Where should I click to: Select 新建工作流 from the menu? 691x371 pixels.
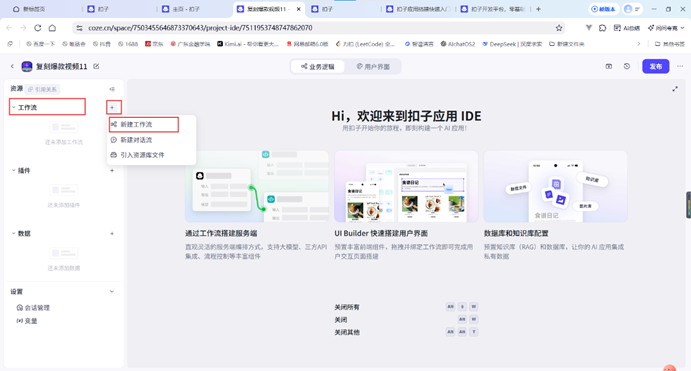point(144,125)
